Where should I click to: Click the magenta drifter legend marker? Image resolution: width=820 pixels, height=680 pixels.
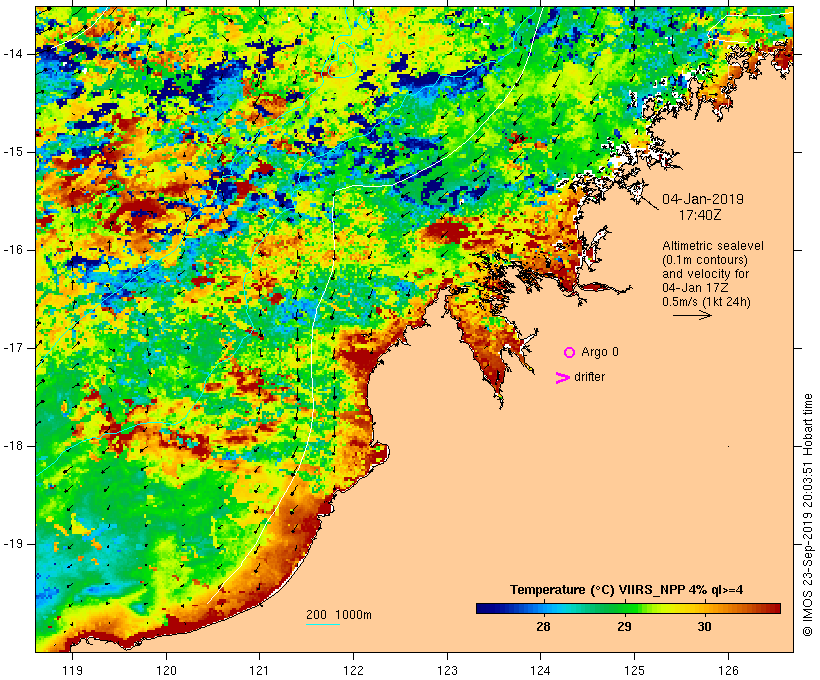[562, 378]
